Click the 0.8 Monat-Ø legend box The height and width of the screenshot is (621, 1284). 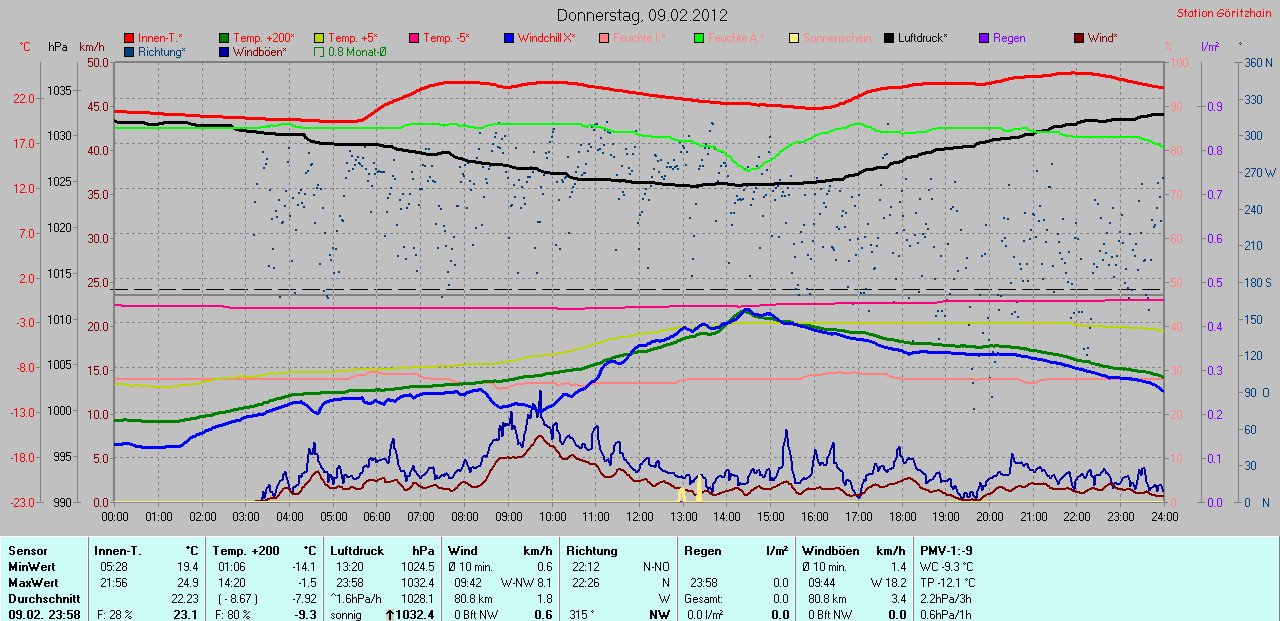(319, 51)
